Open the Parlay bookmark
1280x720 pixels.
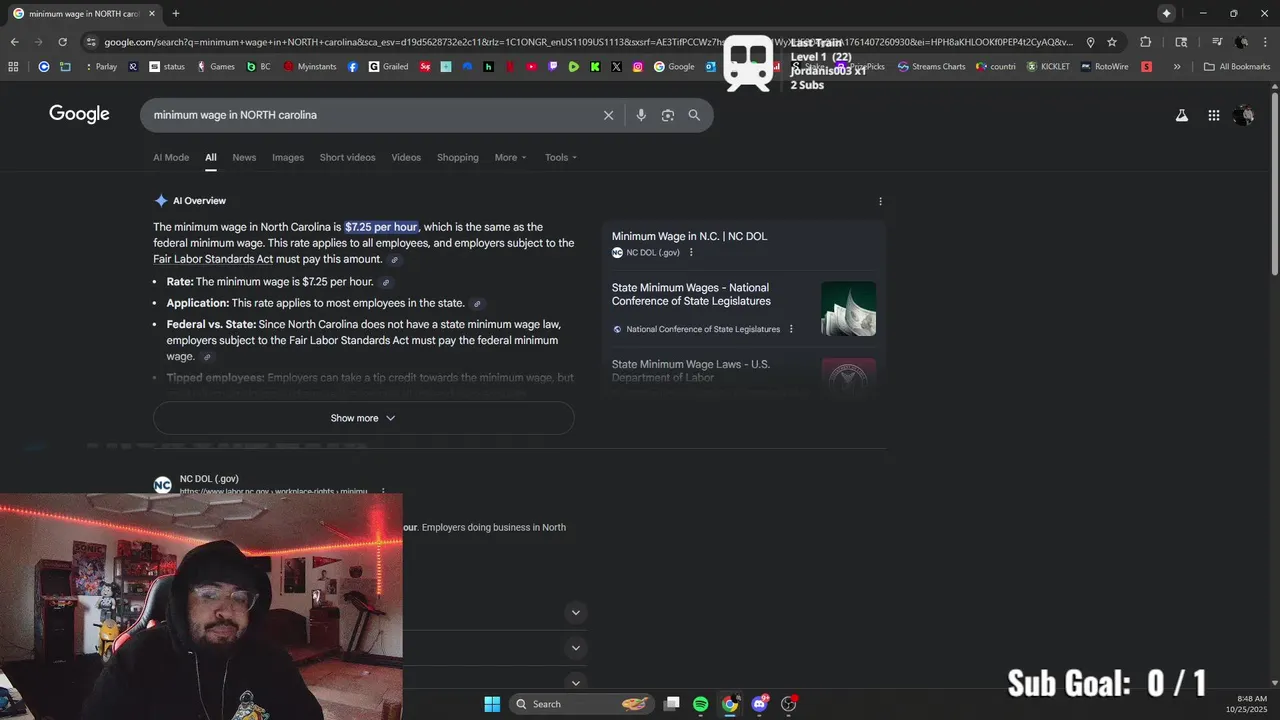tap(99, 67)
